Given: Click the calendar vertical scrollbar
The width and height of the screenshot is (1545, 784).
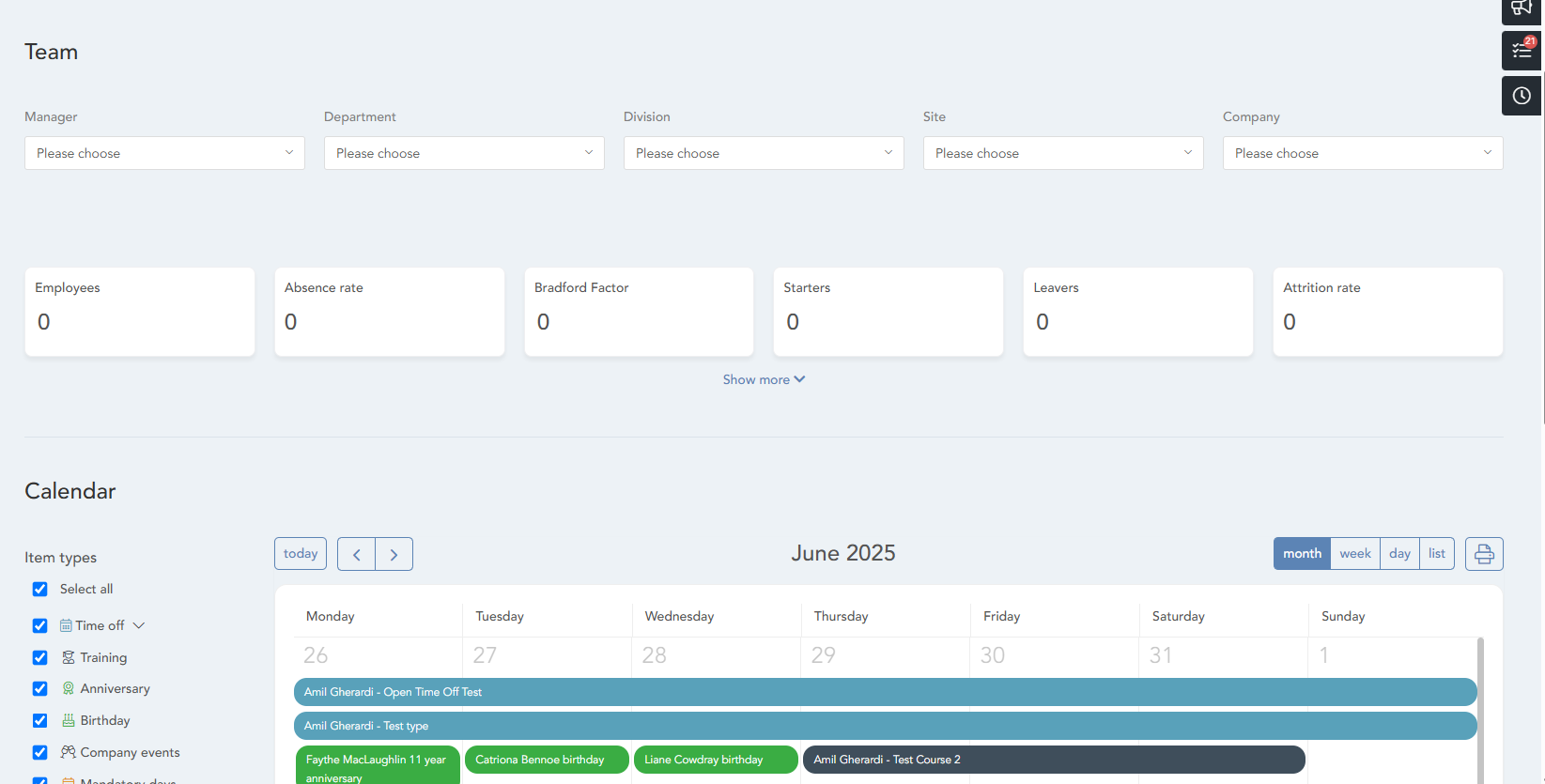Looking at the screenshot, I should pos(1480,704).
